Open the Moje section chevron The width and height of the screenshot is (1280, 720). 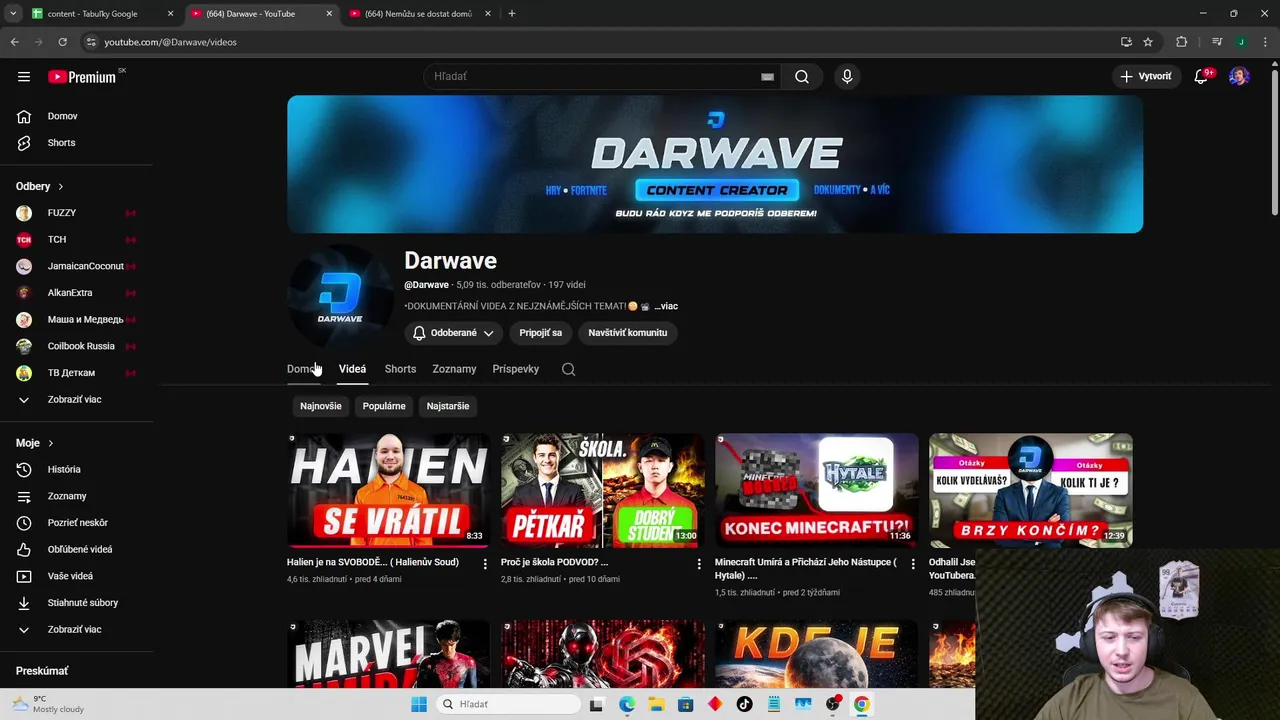tap(50, 443)
